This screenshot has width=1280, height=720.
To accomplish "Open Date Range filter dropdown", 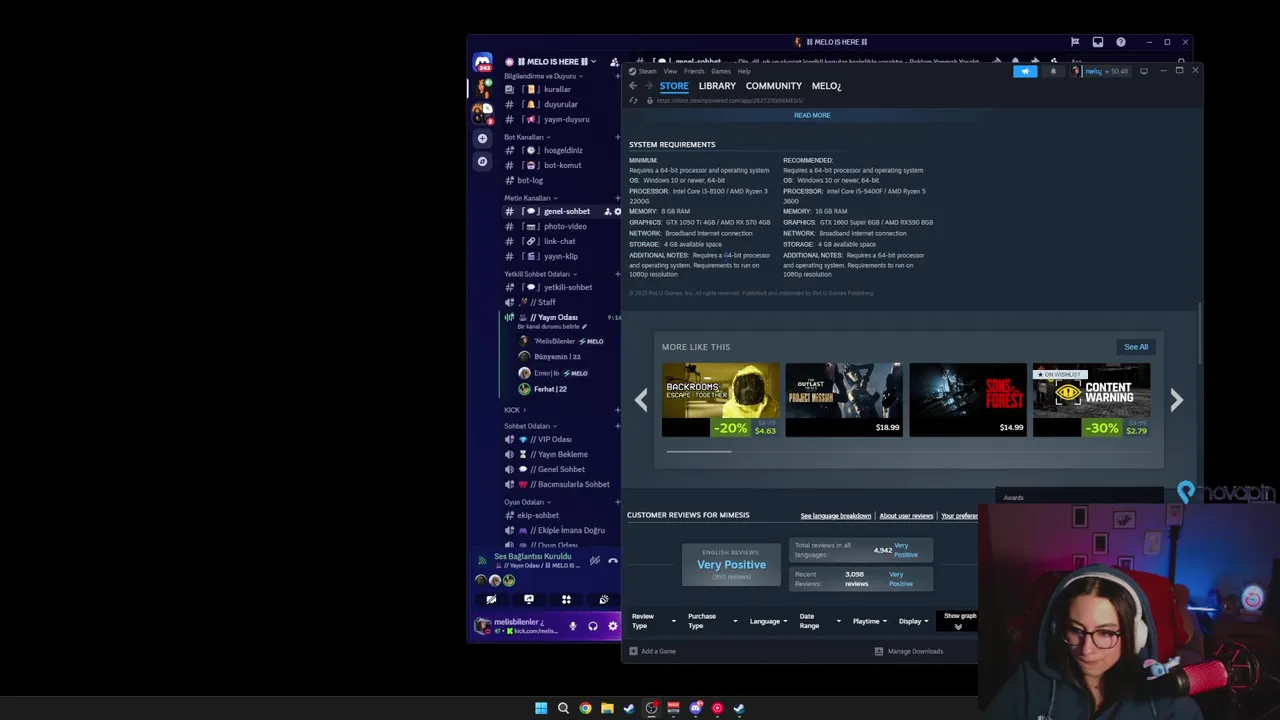I will (x=820, y=621).
